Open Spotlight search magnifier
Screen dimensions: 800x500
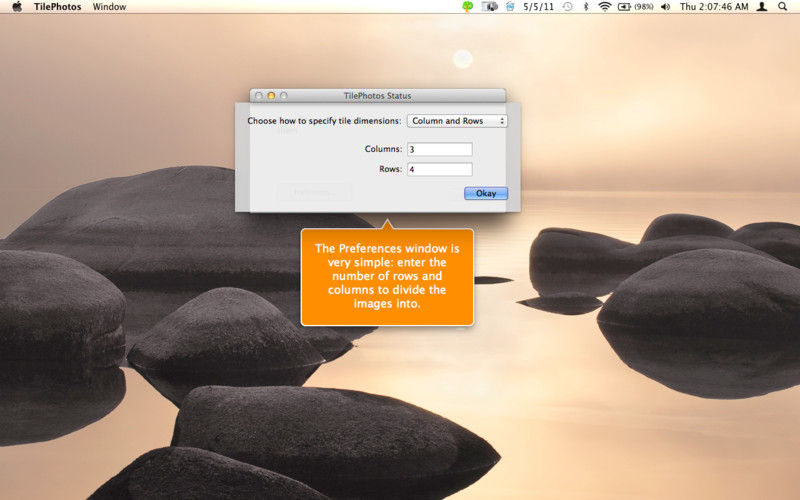click(782, 7)
